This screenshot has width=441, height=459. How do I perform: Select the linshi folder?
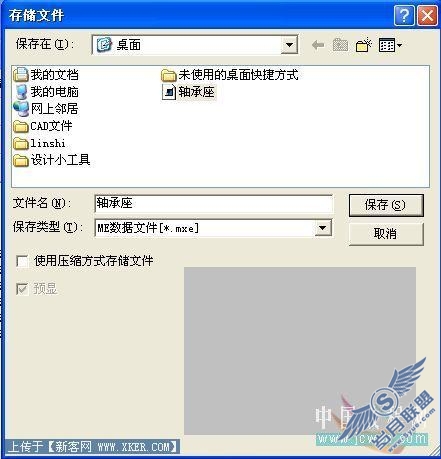[x=39, y=143]
